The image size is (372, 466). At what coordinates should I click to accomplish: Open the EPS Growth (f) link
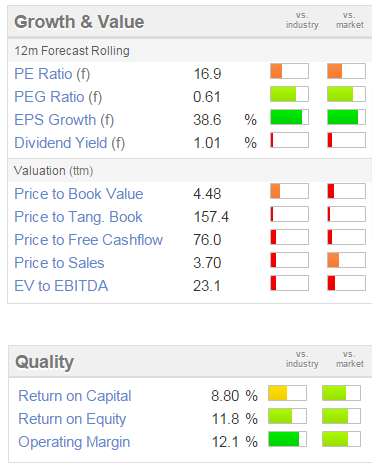[x=64, y=120]
